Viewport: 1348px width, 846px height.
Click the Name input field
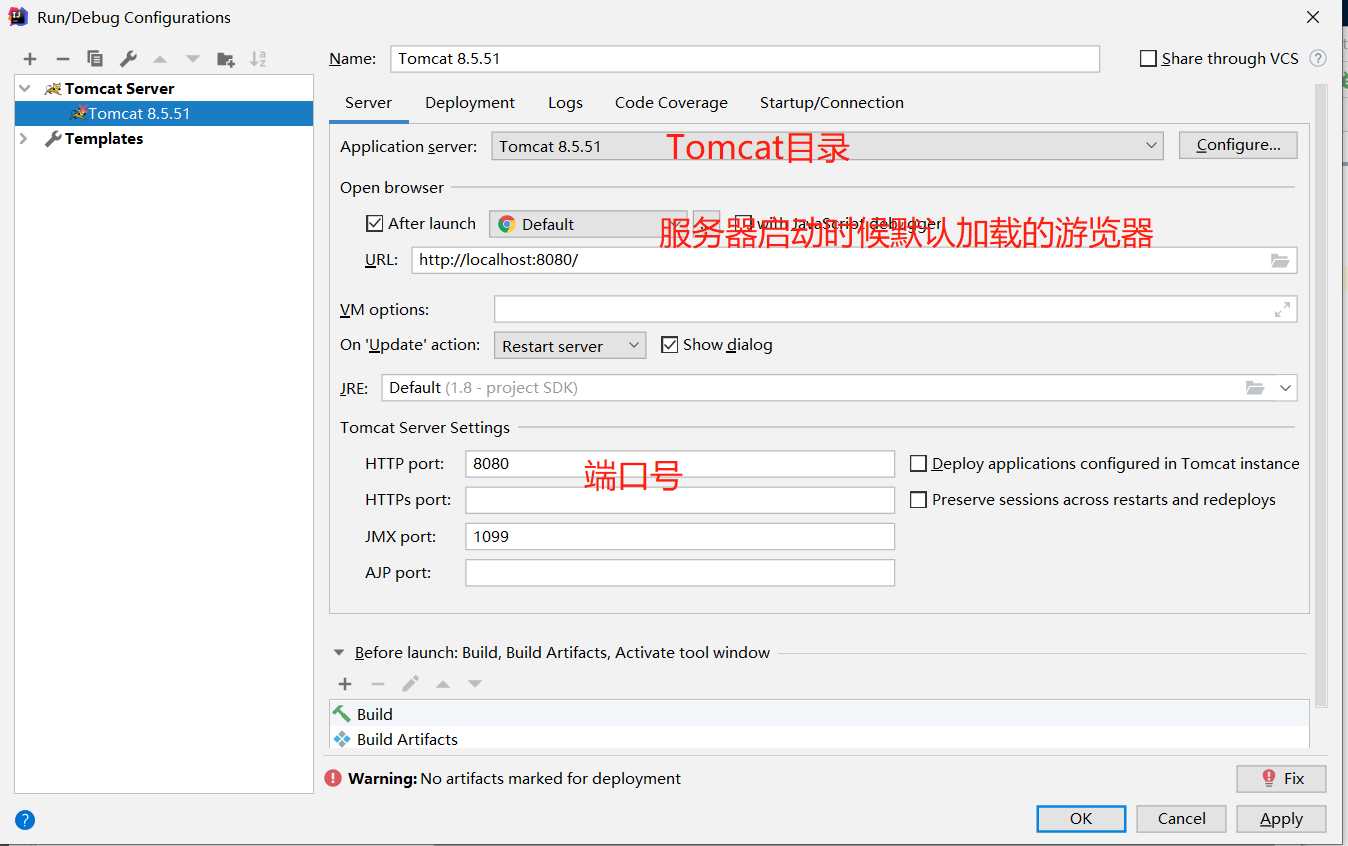[x=745, y=59]
